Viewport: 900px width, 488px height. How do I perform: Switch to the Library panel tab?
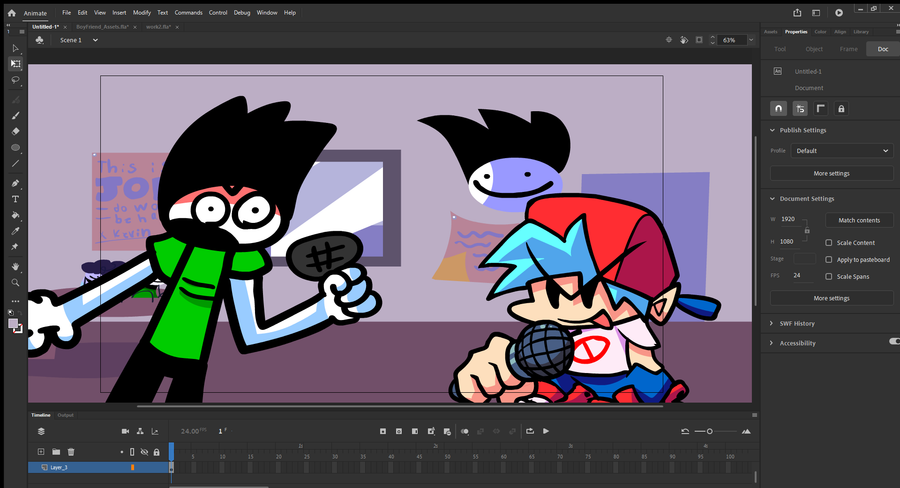[x=861, y=32]
